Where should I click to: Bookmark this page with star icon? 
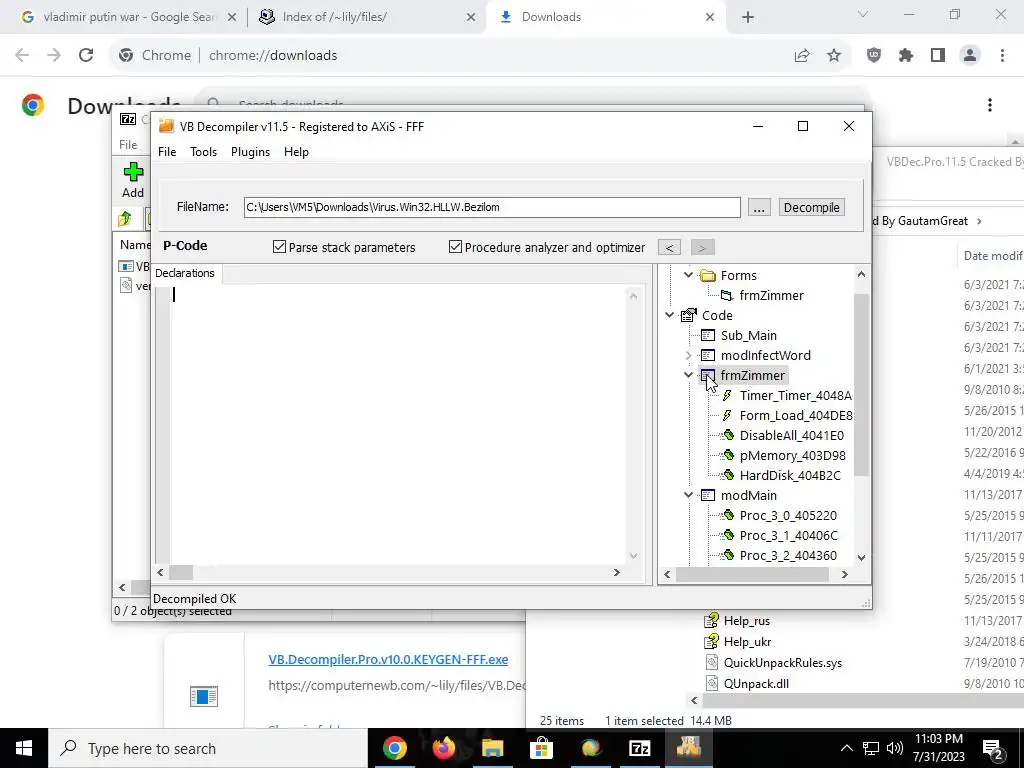coord(834,56)
